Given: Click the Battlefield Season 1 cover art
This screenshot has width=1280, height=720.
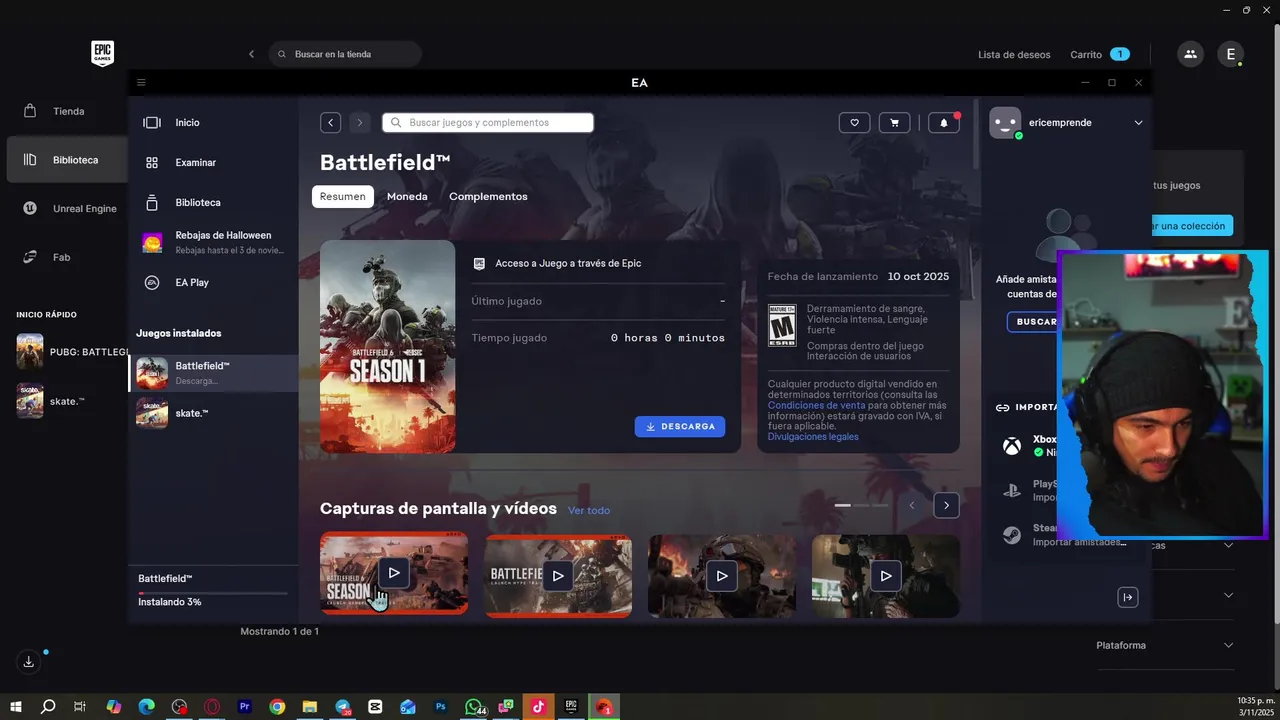Looking at the screenshot, I should pos(388,346).
